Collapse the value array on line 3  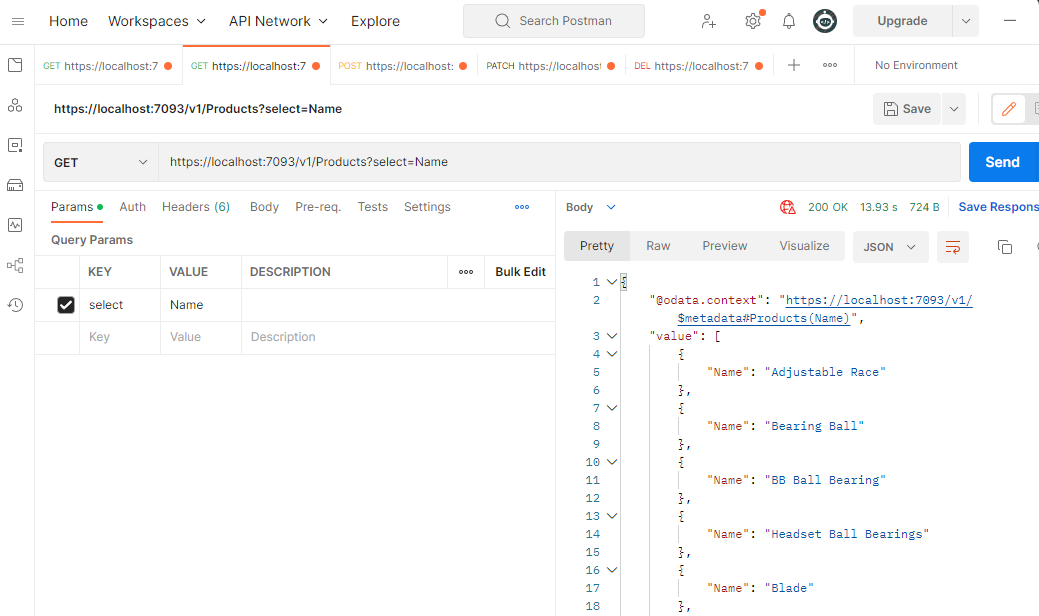pyautogui.click(x=612, y=336)
